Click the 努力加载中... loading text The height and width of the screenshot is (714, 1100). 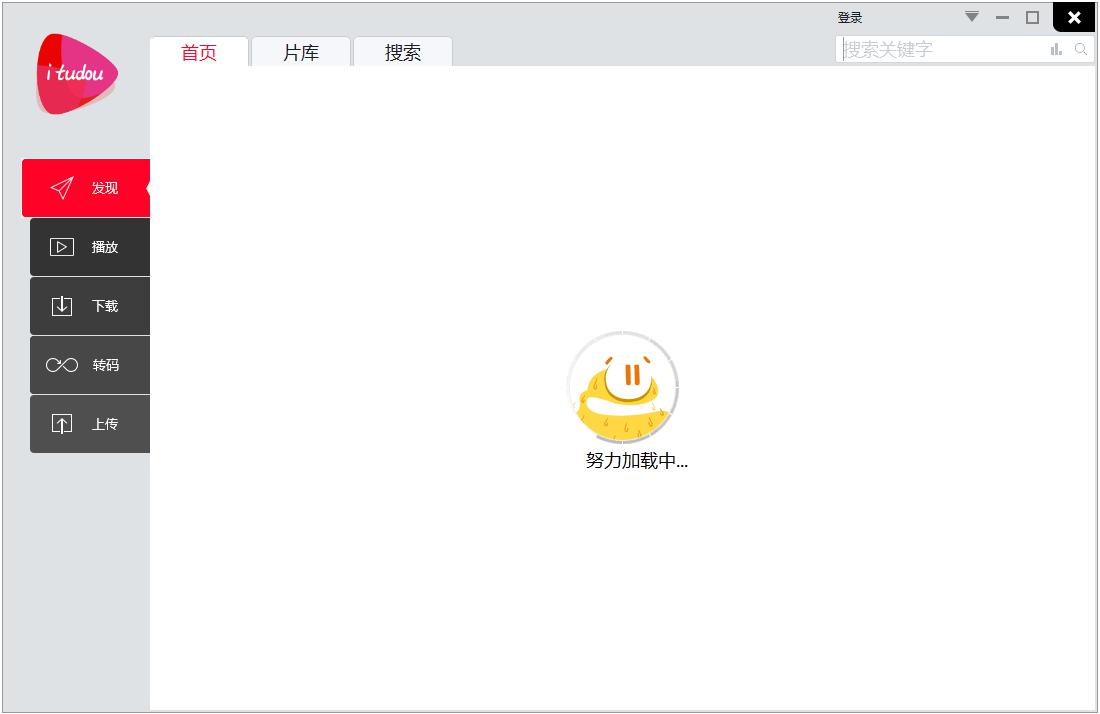pos(637,461)
